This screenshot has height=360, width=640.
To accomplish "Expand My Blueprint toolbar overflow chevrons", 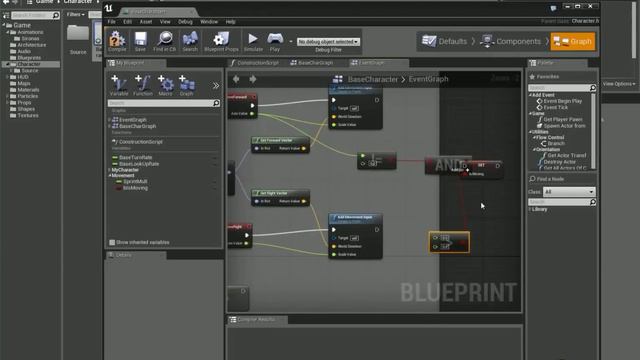I will point(216,86).
